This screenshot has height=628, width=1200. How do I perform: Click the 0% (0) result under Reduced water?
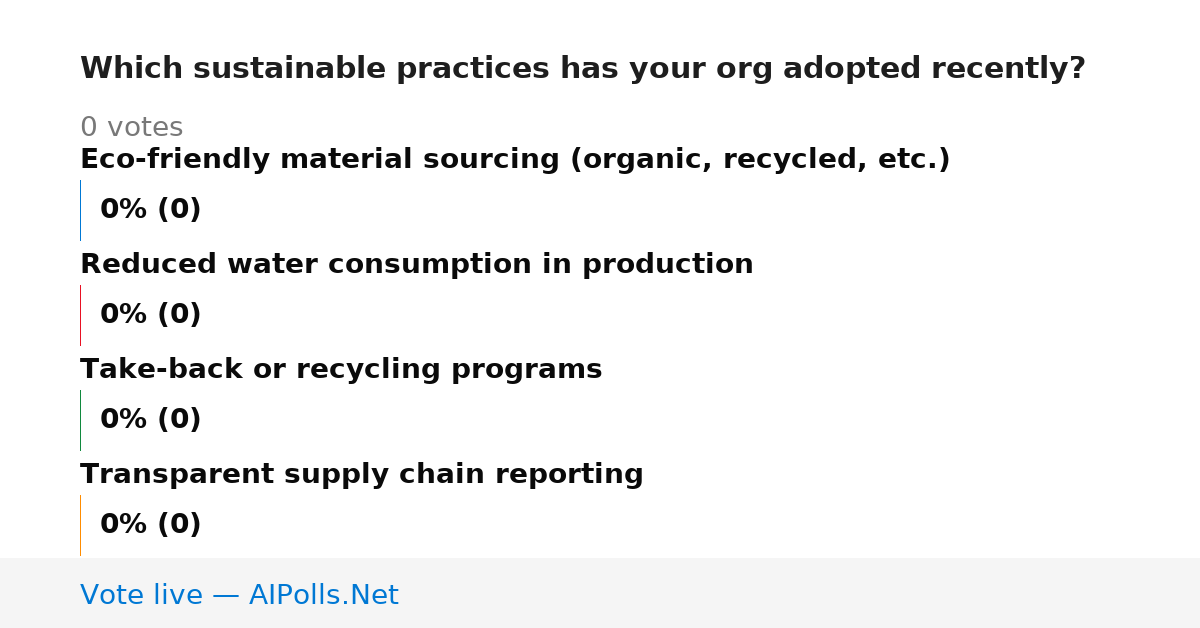151,315
